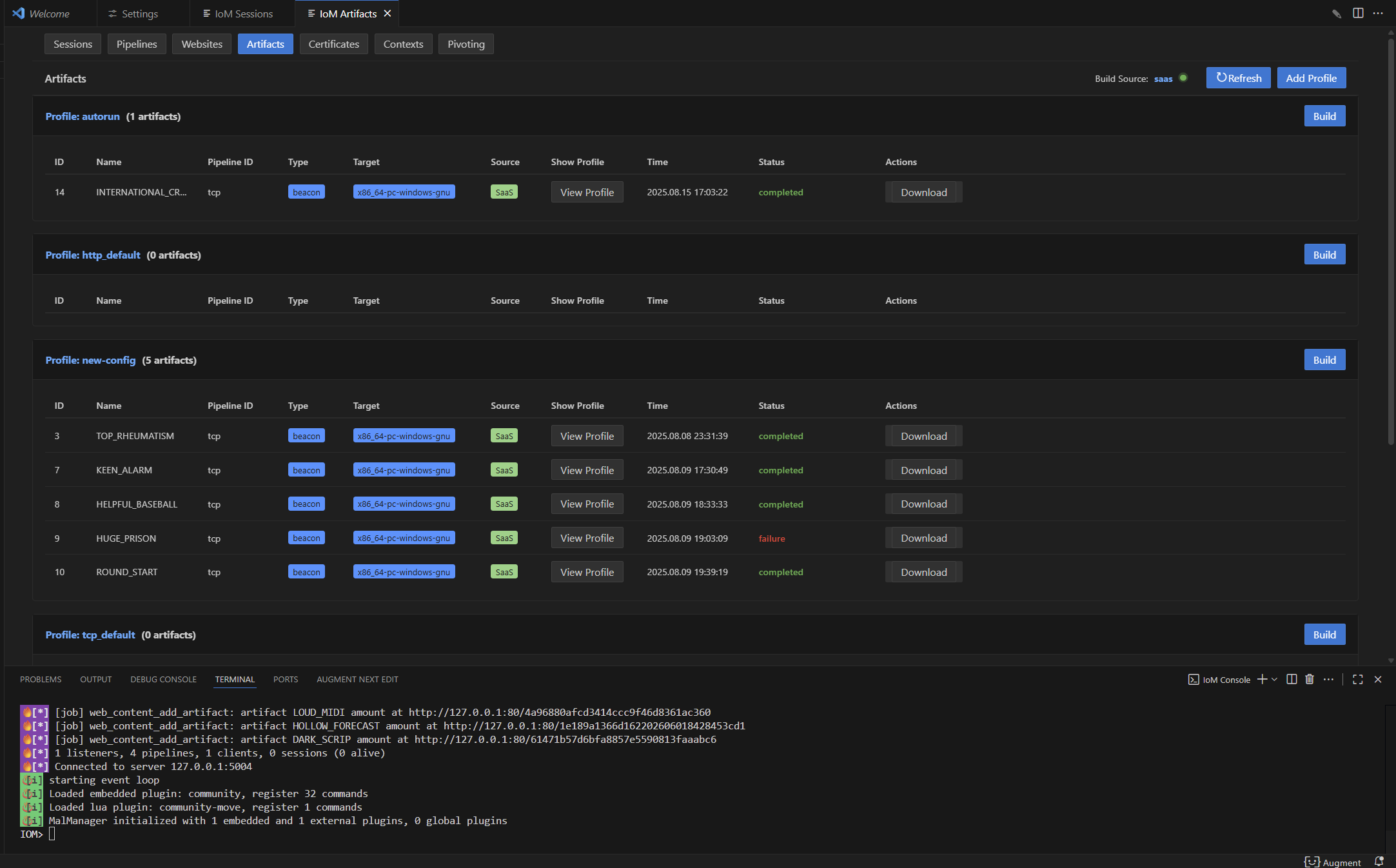Download the HUGE_PRISON artifact
1396x868 pixels.
pos(923,538)
